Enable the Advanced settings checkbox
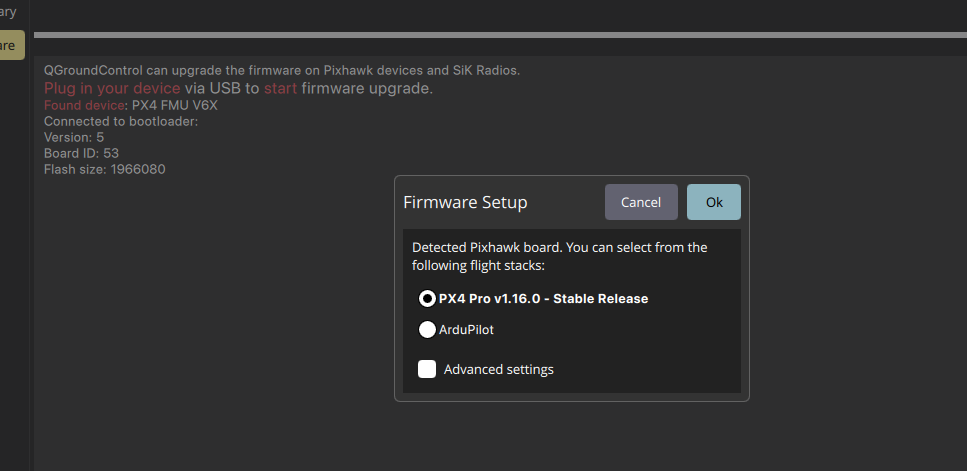 point(427,369)
